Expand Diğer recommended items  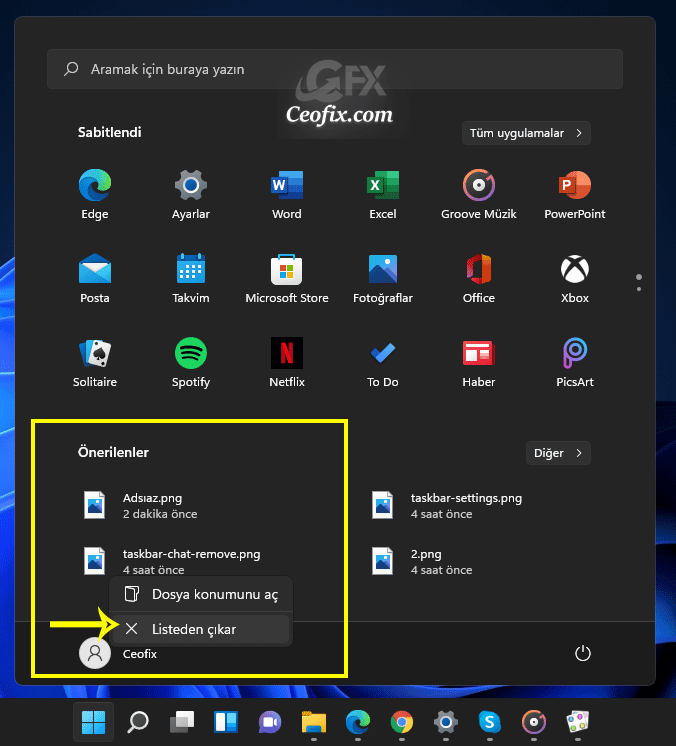(x=558, y=453)
